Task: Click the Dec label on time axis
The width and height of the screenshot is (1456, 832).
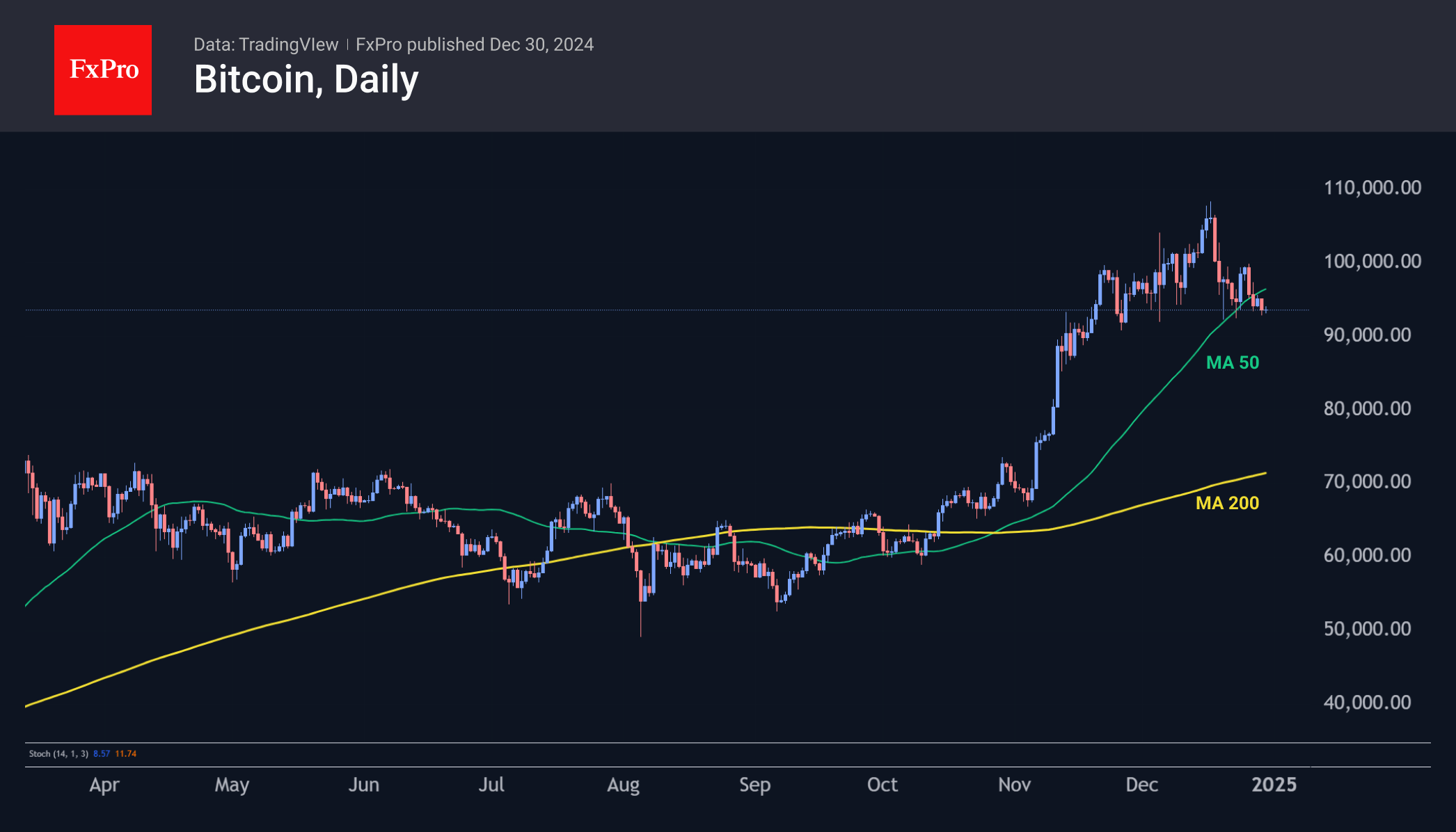Action: (1141, 785)
